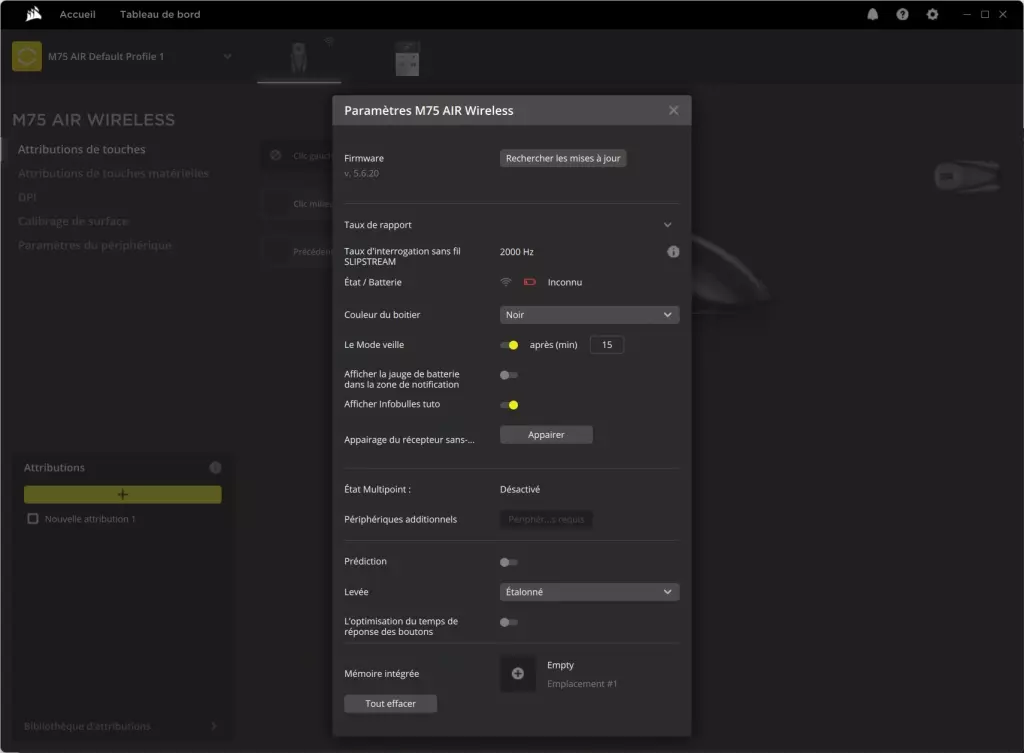Click the additional peripherals required button

[546, 519]
